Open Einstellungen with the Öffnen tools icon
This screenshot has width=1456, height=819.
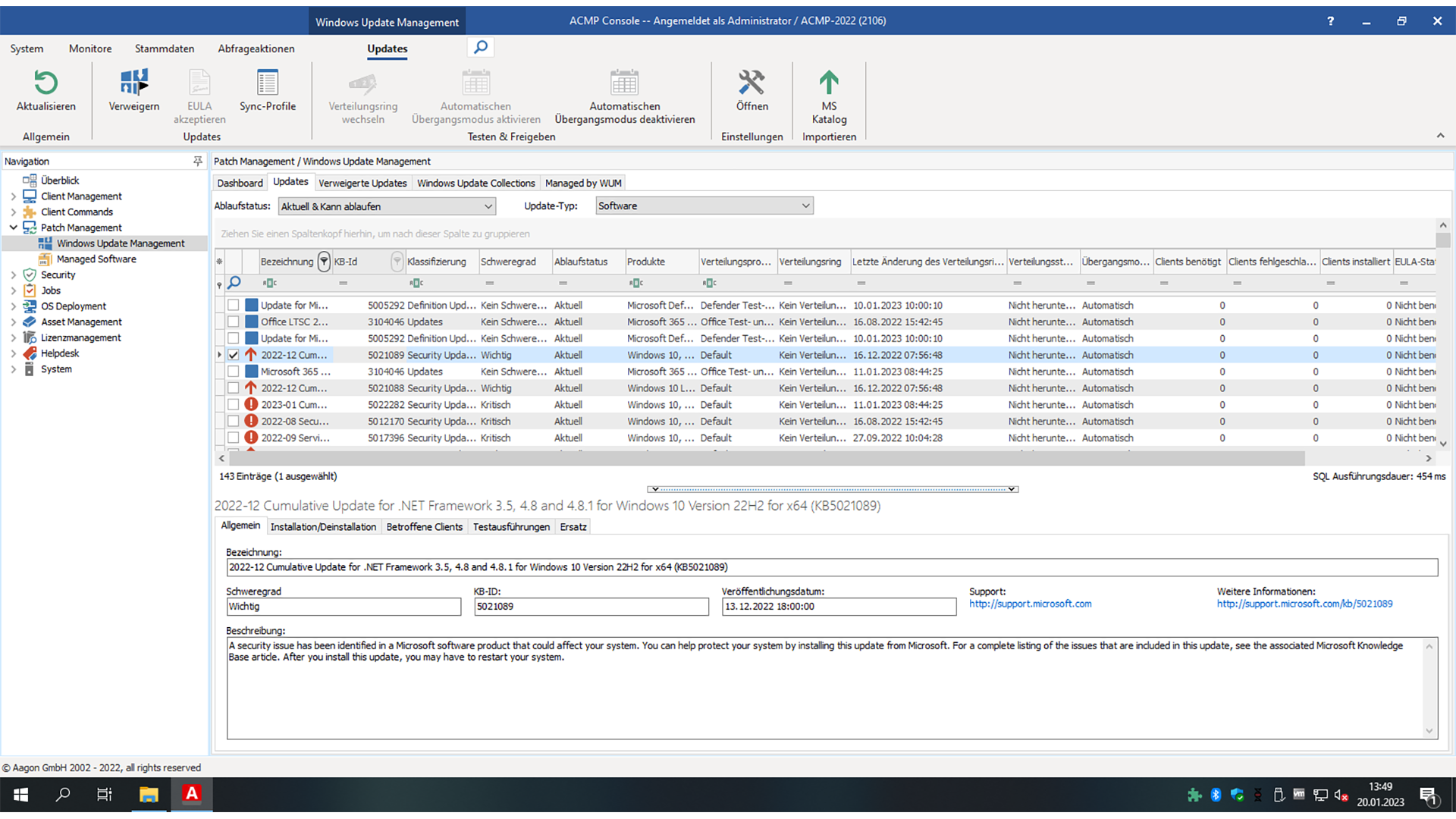752,82
